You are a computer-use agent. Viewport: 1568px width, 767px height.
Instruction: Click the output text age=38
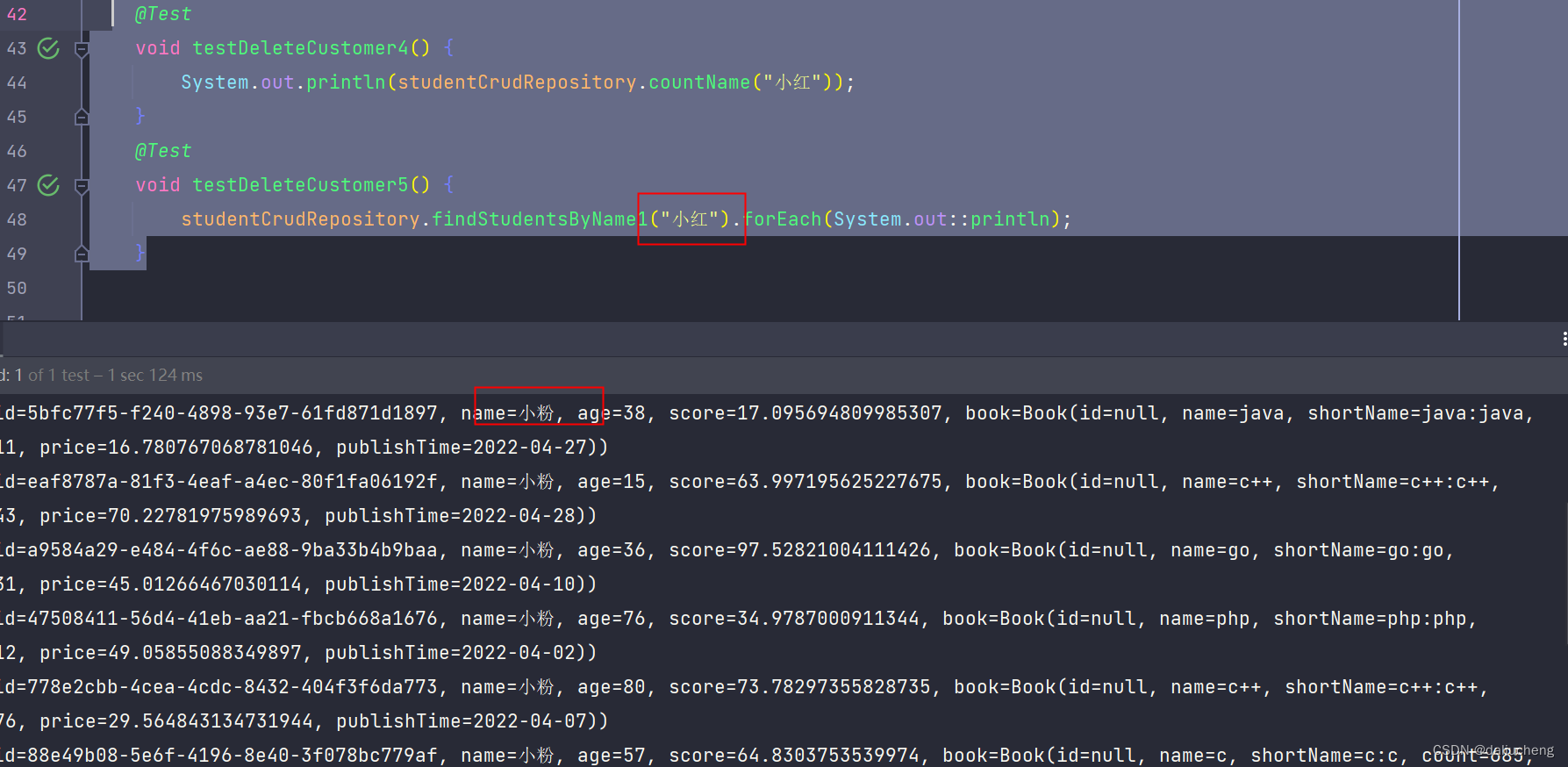pyautogui.click(x=612, y=413)
